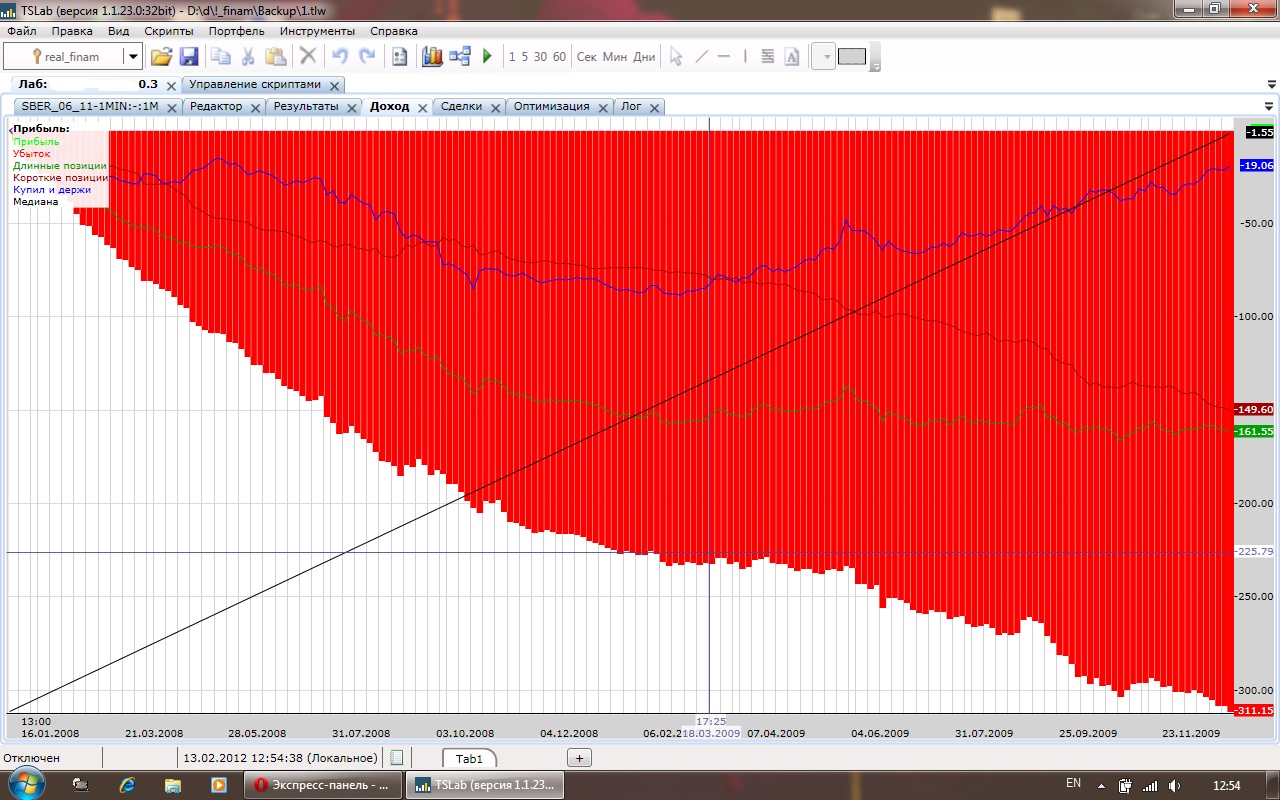Open Opera 'Экспресс-панель' in the taskbar
This screenshot has height=800, width=1280.
pyautogui.click(x=323, y=785)
